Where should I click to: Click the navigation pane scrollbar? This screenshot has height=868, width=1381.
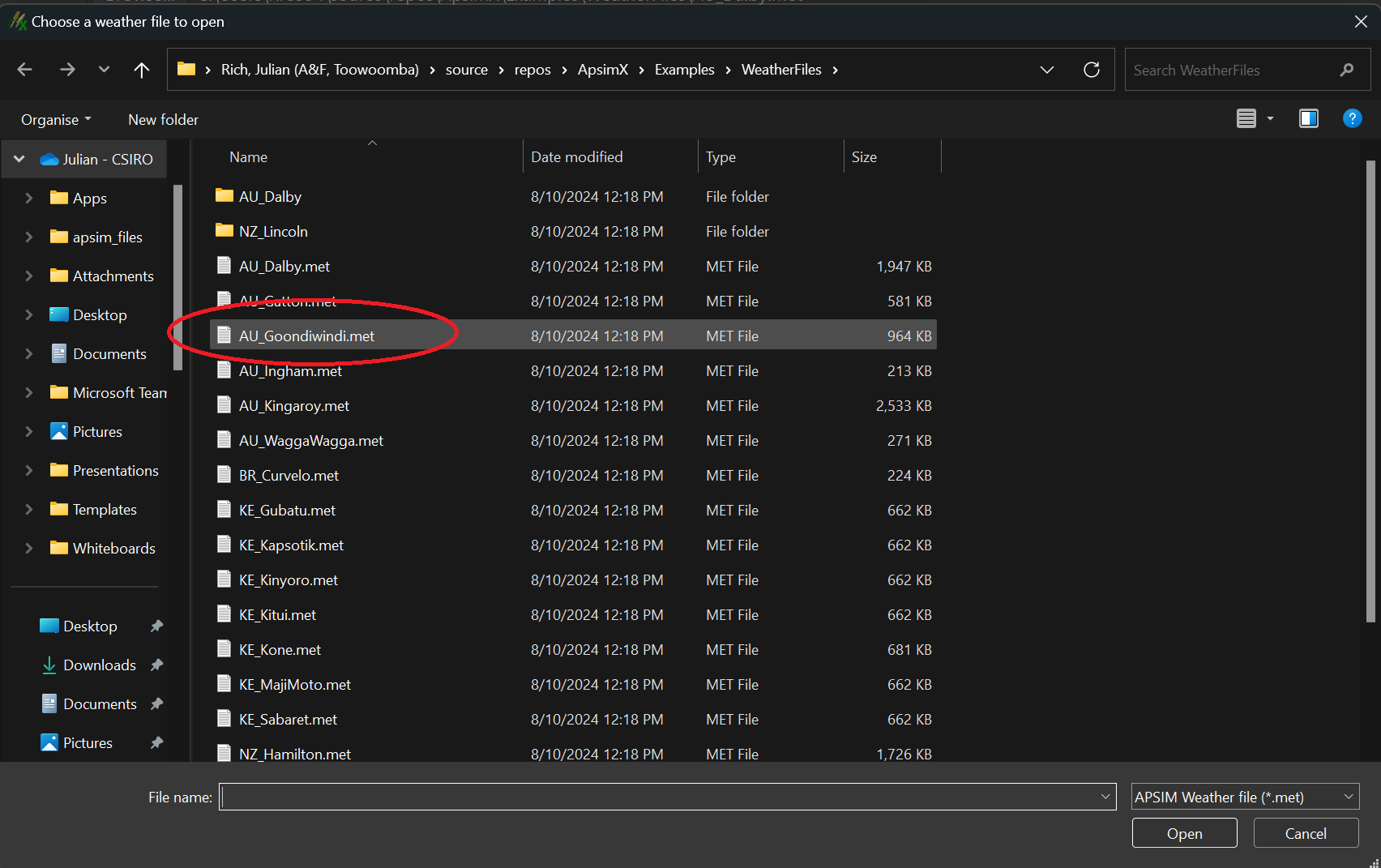click(x=178, y=277)
